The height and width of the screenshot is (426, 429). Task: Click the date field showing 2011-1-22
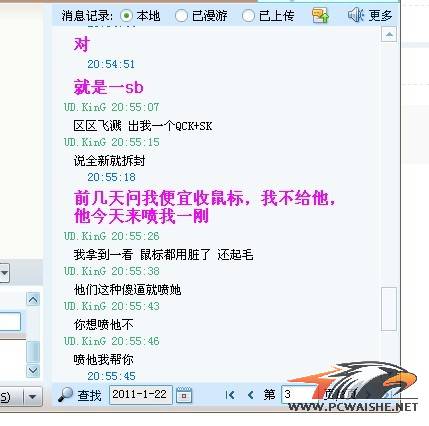tap(140, 395)
